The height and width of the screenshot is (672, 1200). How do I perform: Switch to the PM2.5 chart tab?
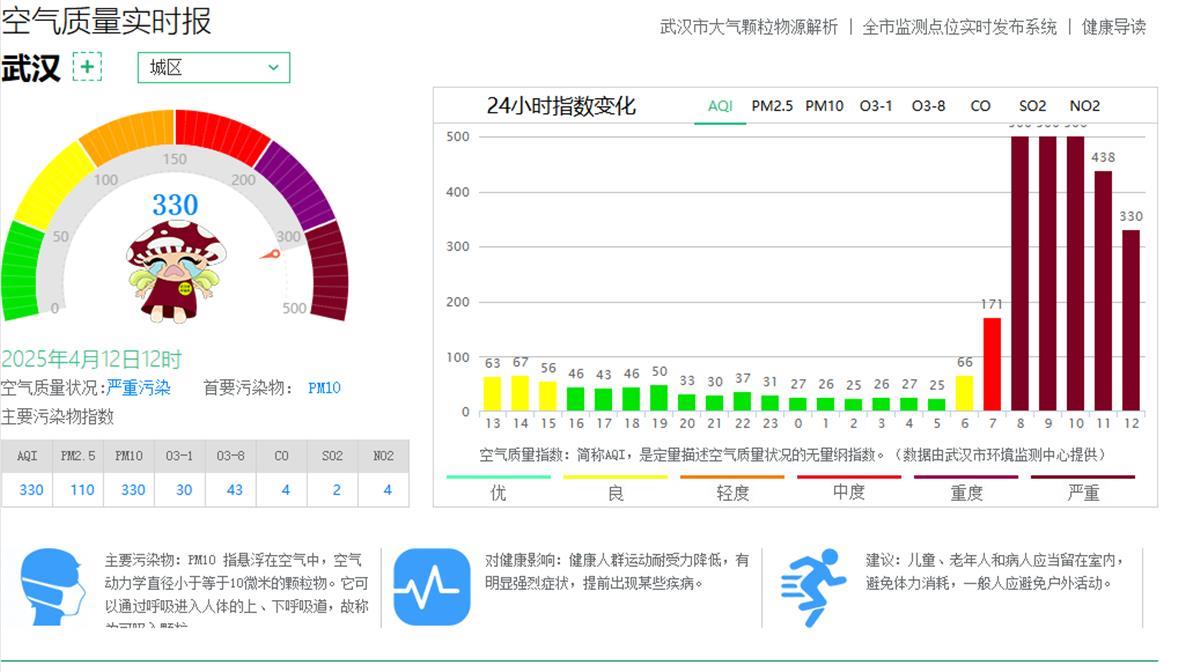(x=772, y=106)
